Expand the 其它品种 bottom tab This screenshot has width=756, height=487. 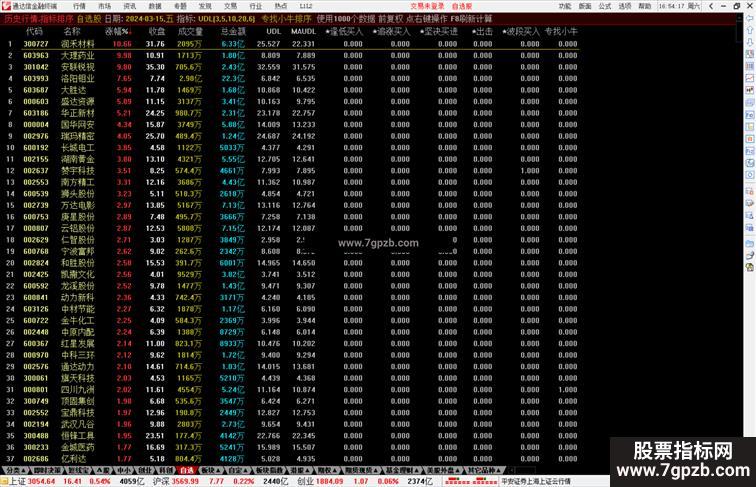(x=484, y=470)
